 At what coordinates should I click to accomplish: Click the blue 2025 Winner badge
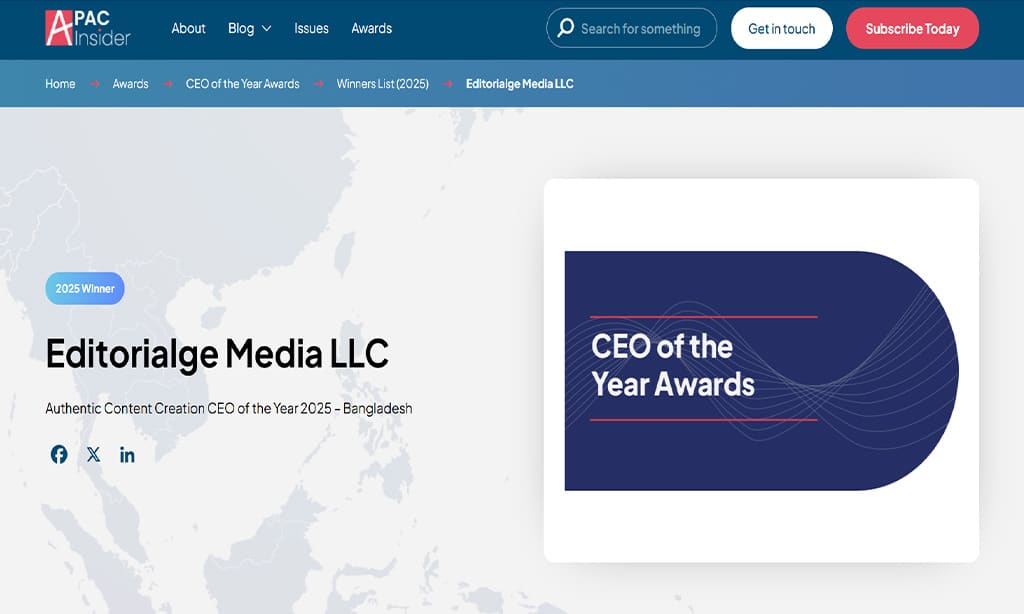[x=84, y=287]
